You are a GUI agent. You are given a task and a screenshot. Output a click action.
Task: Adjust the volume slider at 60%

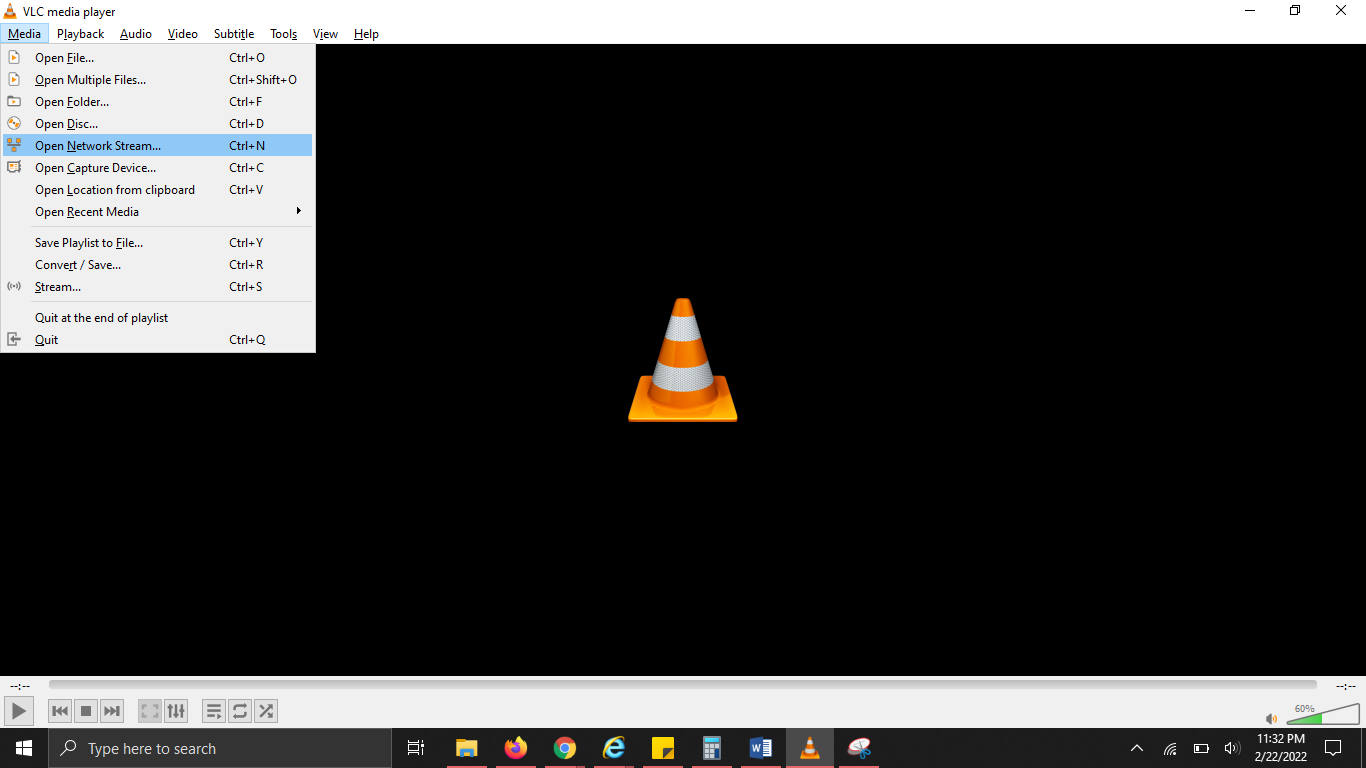tap(1323, 714)
